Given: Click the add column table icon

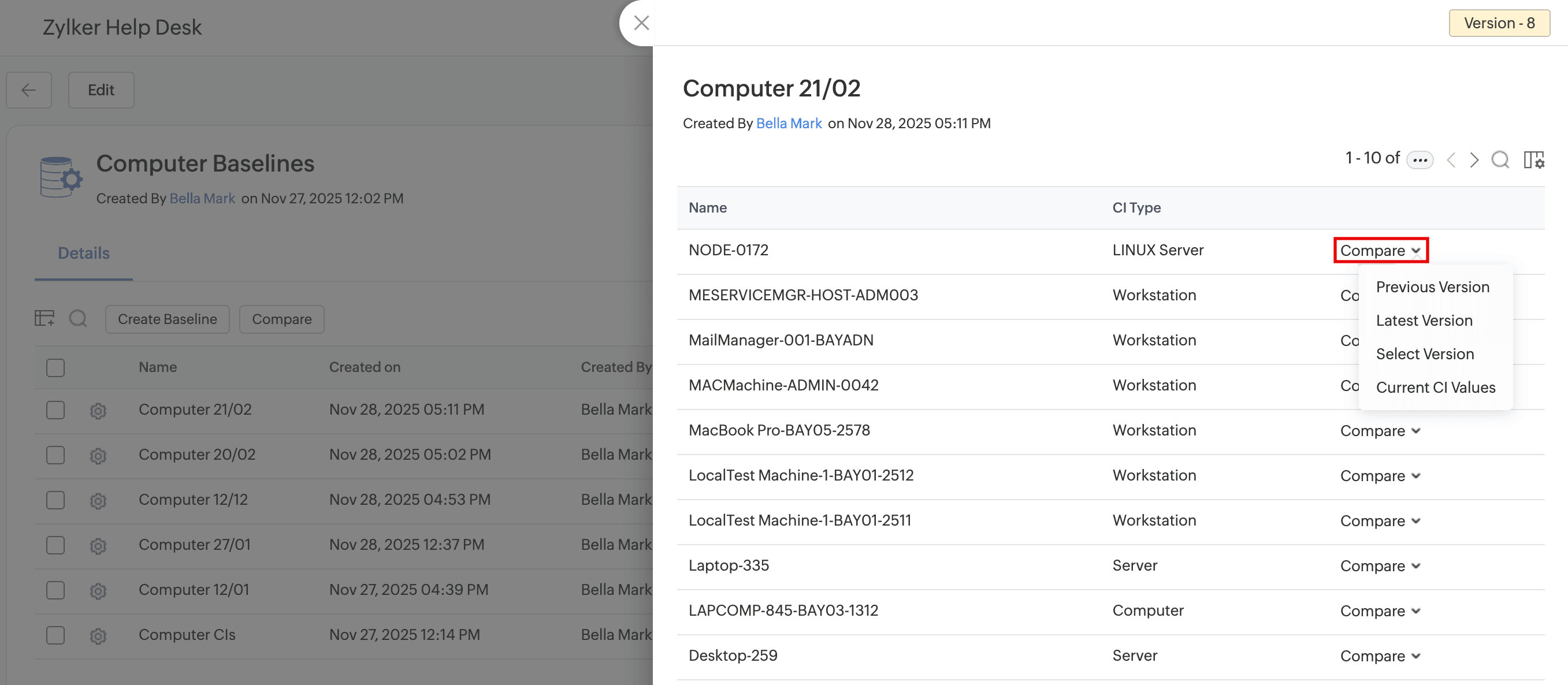Looking at the screenshot, I should 44,318.
